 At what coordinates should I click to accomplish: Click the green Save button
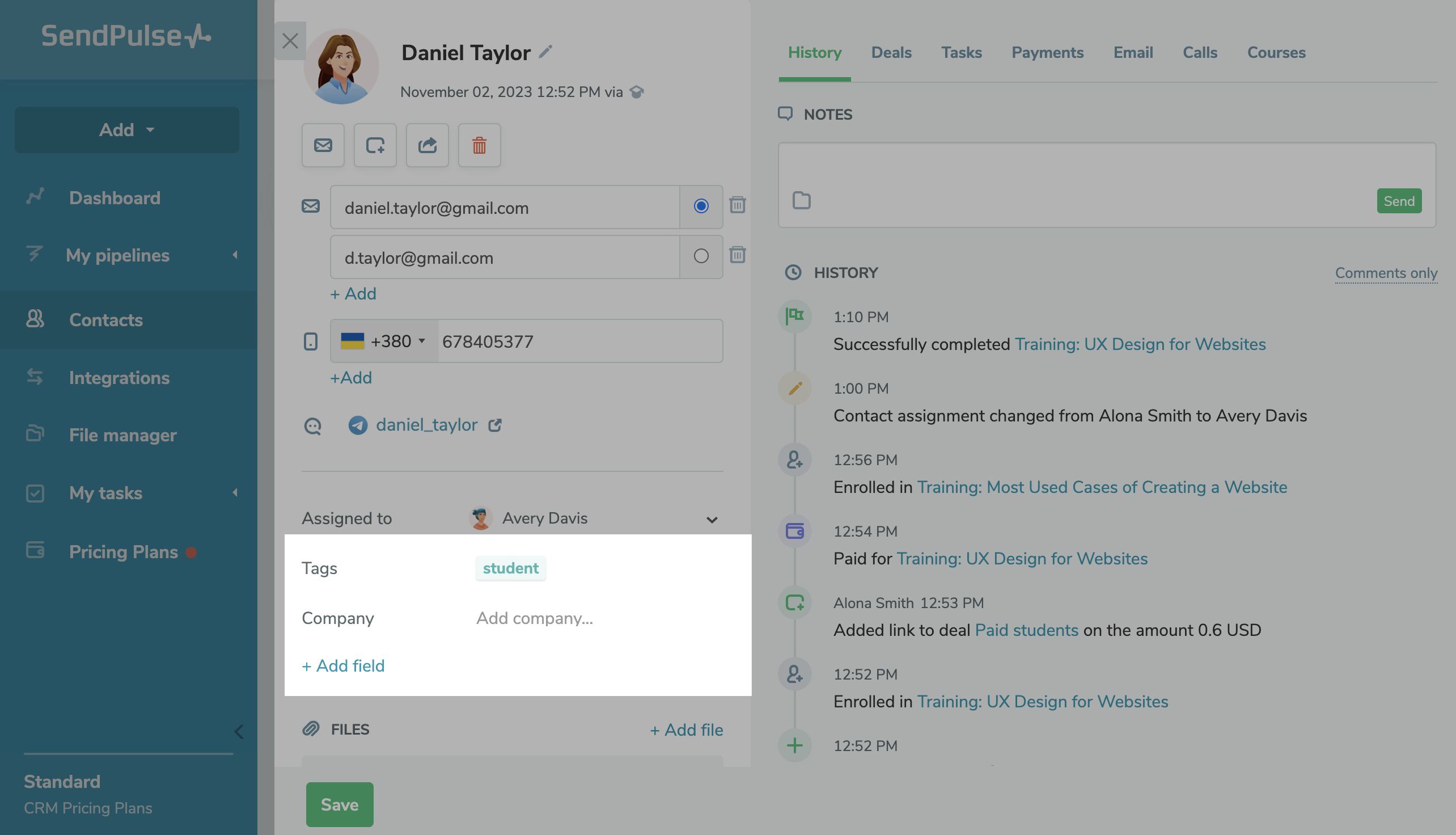pyautogui.click(x=340, y=804)
